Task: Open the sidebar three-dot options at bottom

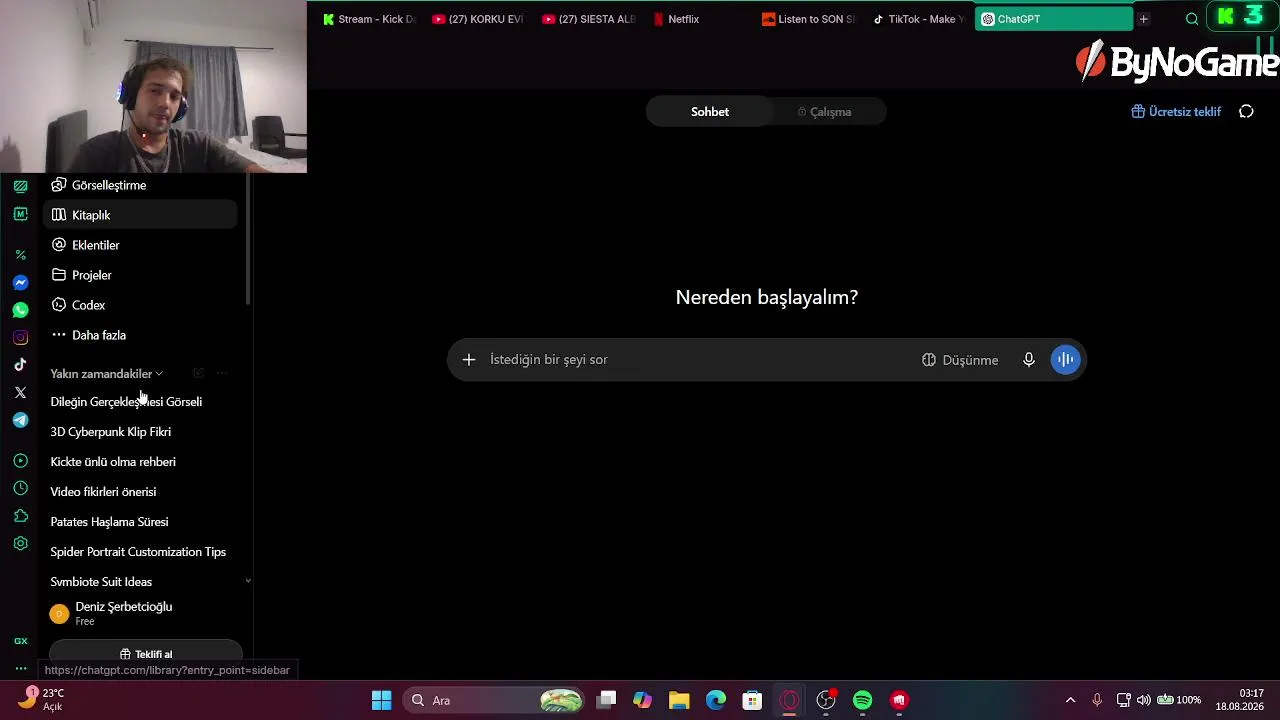Action: (20, 668)
